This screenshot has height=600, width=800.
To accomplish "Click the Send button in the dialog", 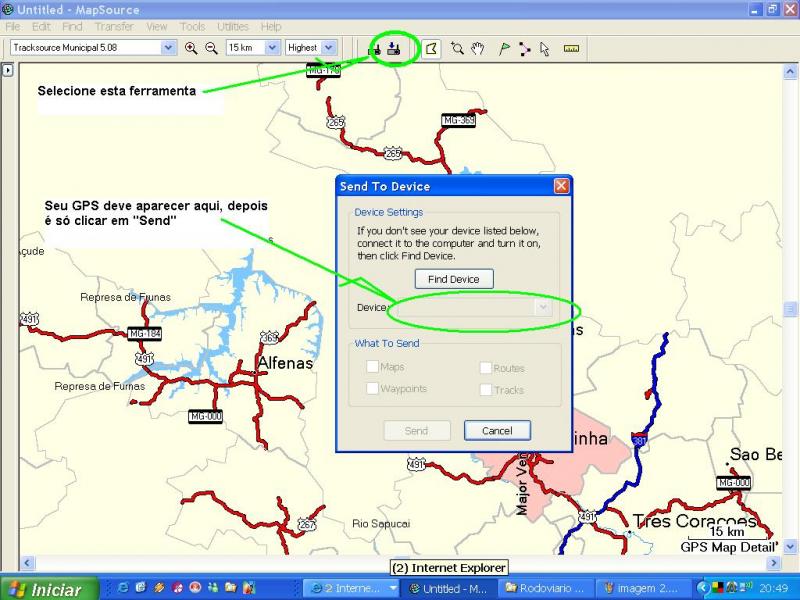I will [x=416, y=431].
